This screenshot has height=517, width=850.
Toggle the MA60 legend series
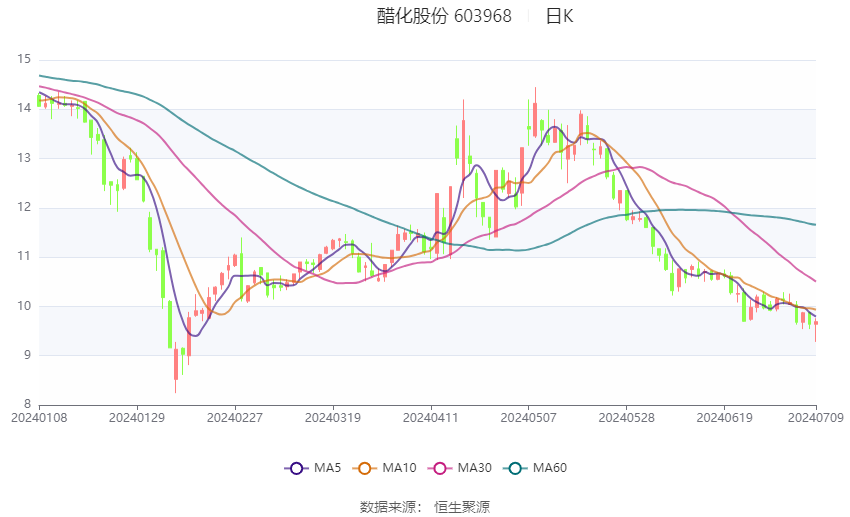535,468
